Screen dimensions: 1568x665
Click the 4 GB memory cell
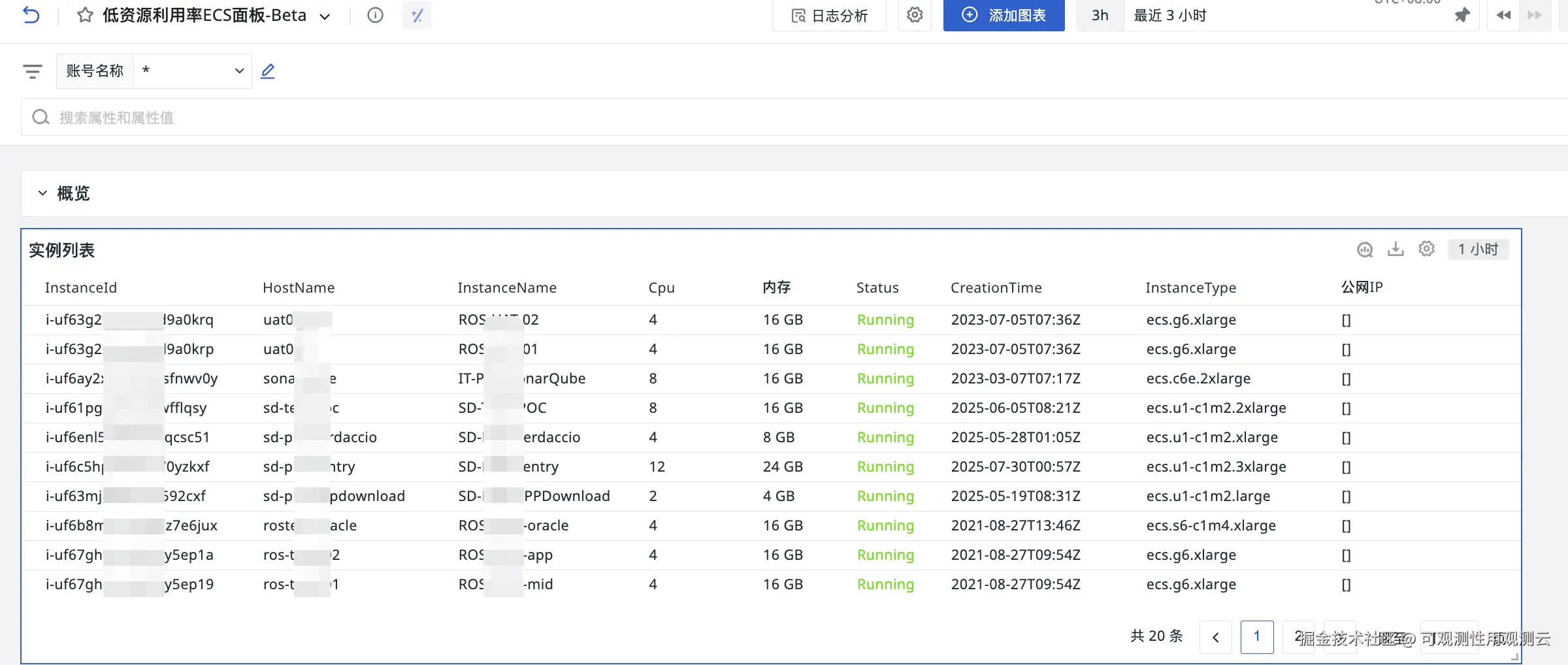(779, 496)
